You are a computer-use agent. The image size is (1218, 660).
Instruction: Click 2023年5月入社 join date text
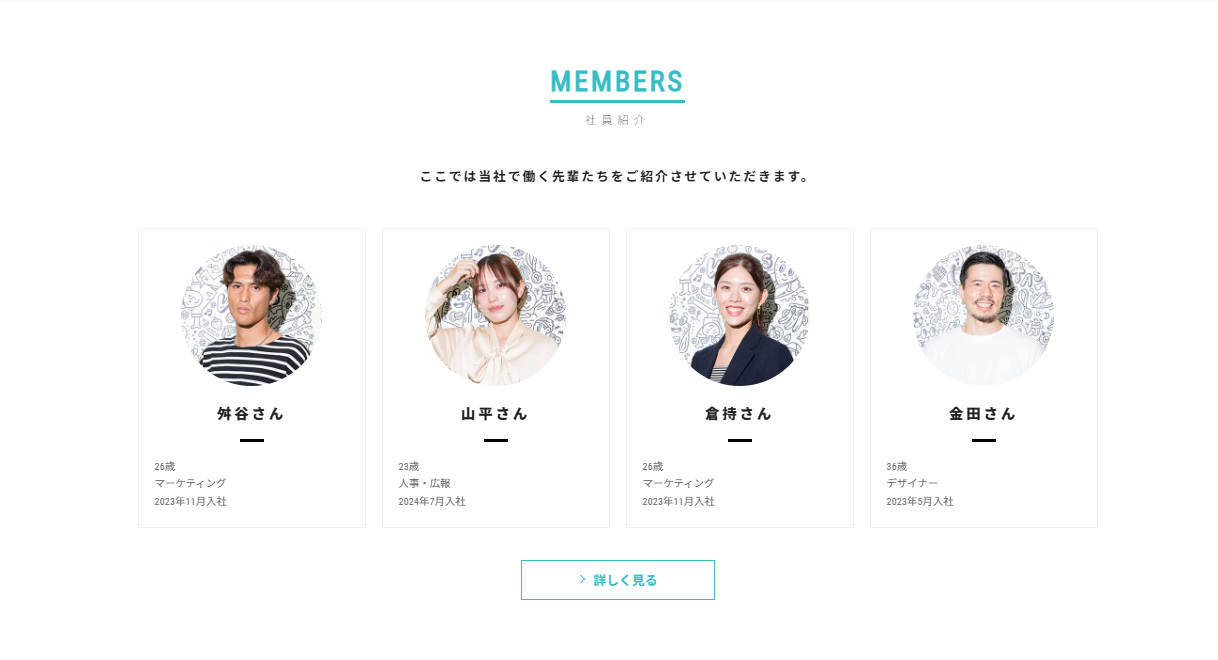point(920,501)
